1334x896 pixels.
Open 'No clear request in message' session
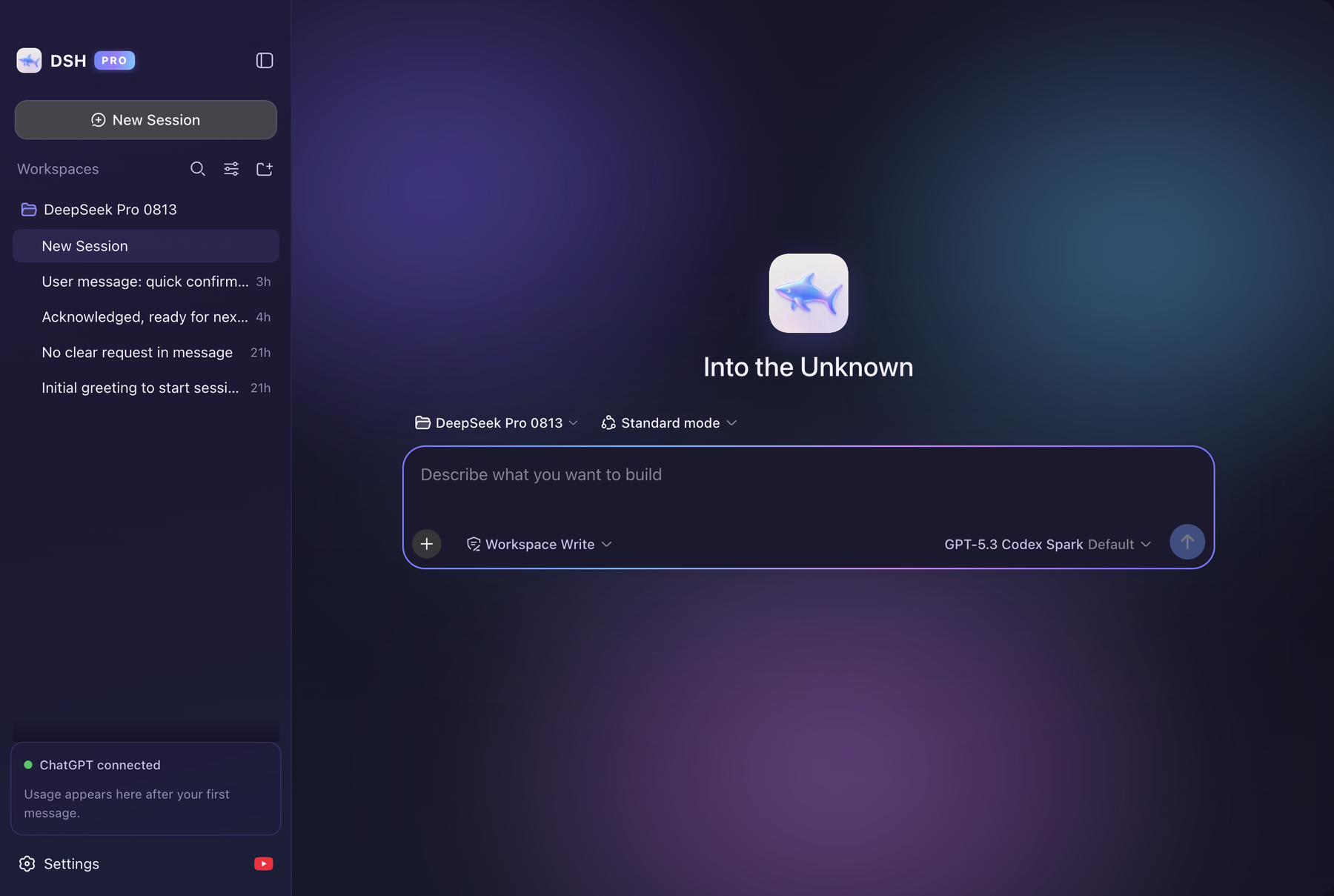(x=146, y=353)
